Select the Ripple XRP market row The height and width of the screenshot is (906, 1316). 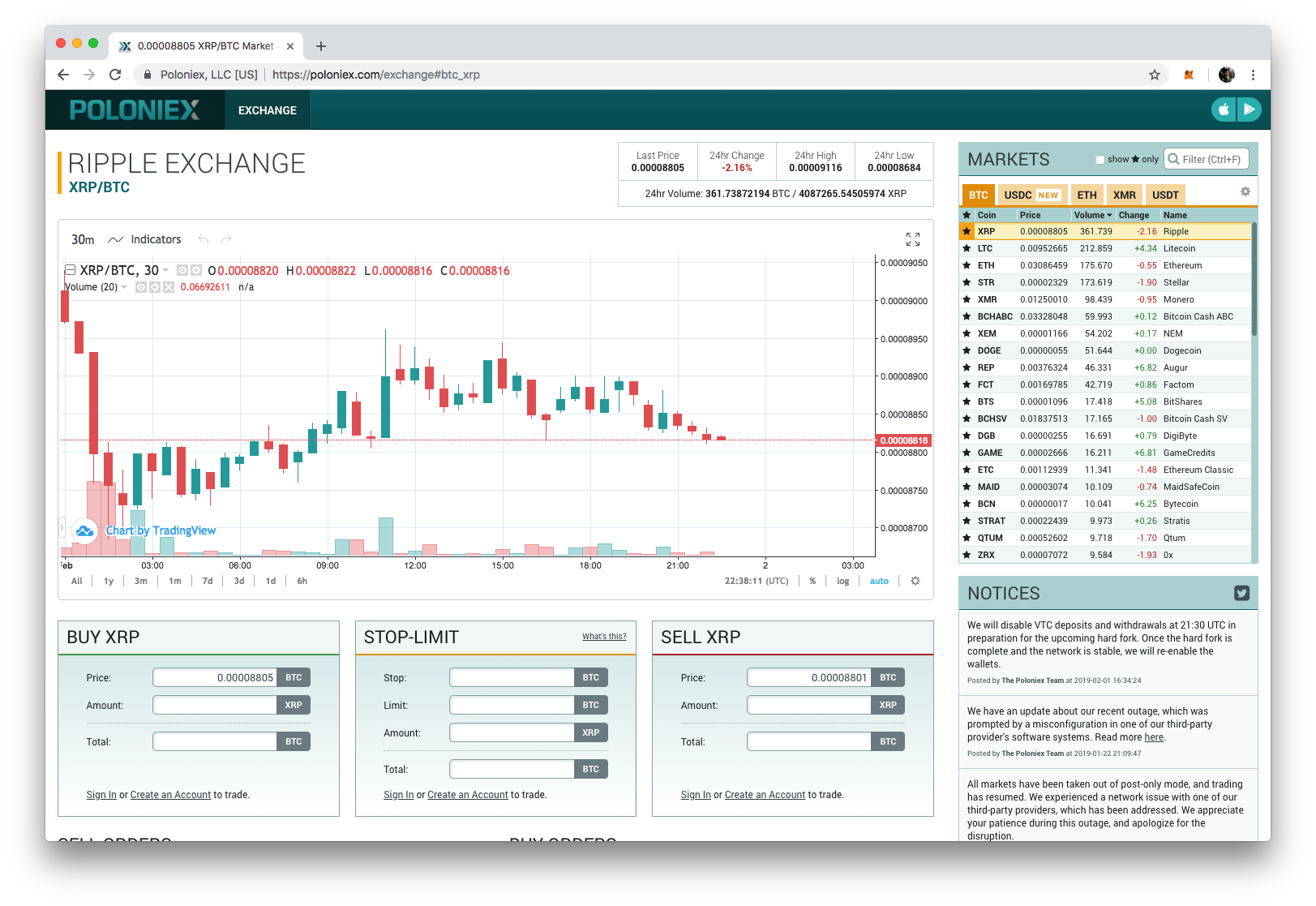1105,231
